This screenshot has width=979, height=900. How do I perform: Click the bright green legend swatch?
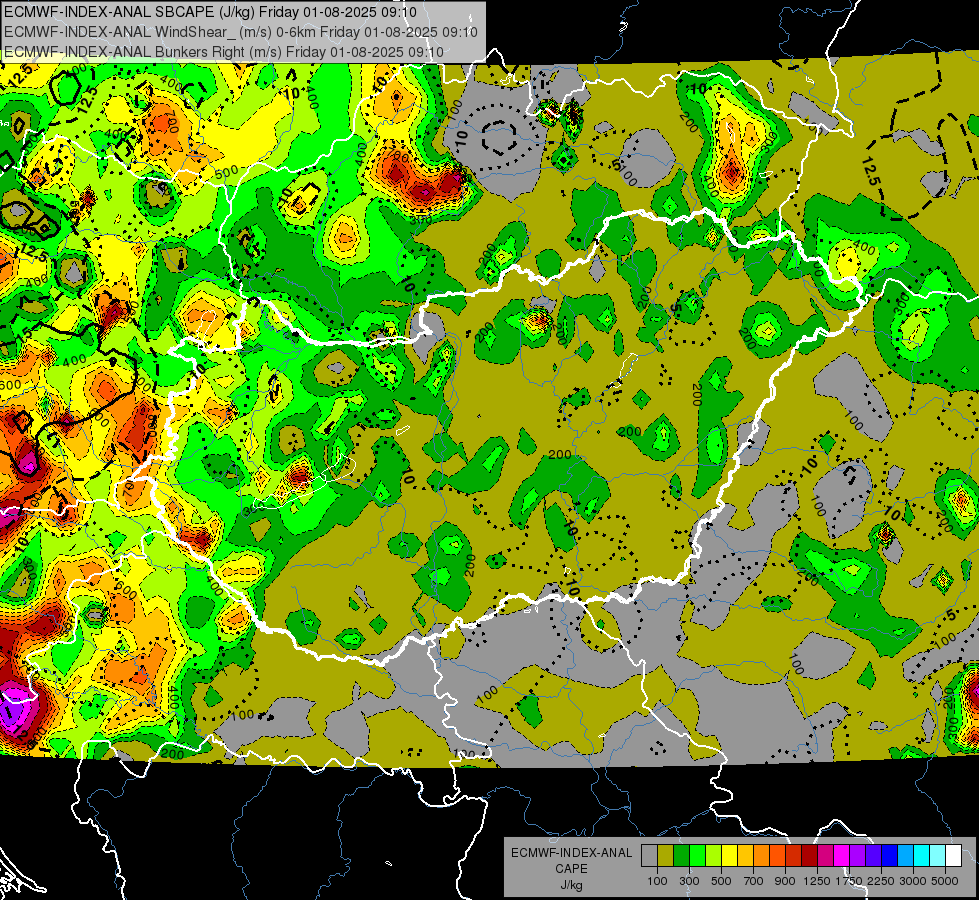click(697, 856)
